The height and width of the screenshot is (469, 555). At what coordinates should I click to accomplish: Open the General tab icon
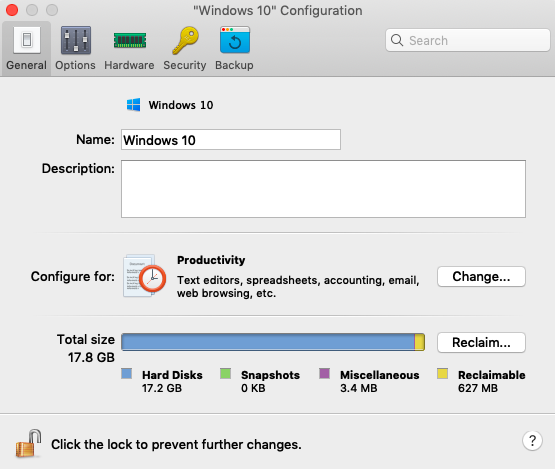[x=27, y=40]
